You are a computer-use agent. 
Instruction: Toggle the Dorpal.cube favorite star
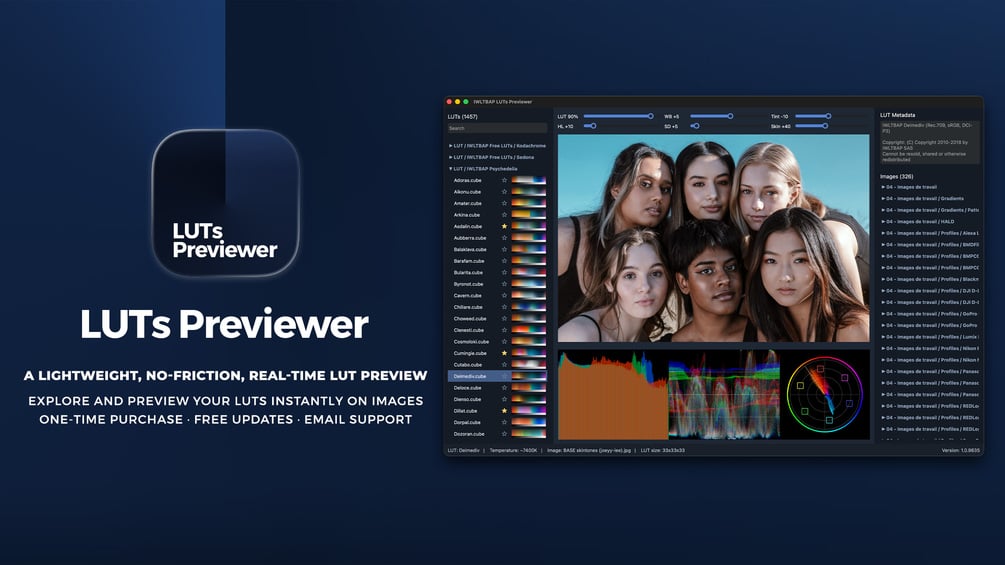pyautogui.click(x=504, y=423)
